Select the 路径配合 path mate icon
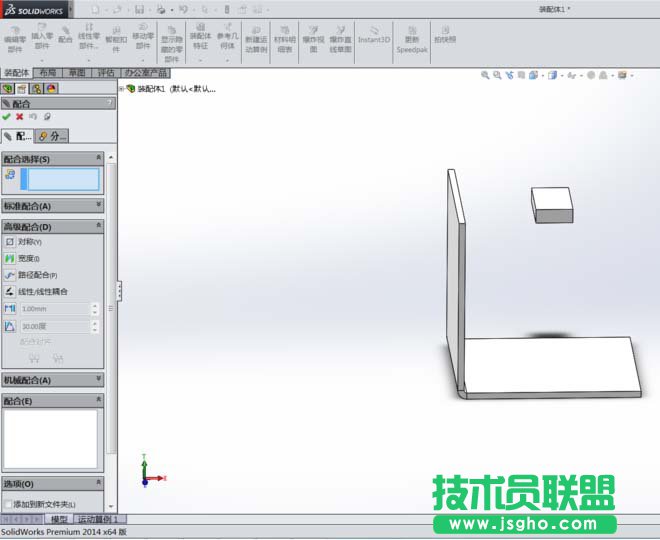Viewport: 660px width, 540px height. [10, 275]
